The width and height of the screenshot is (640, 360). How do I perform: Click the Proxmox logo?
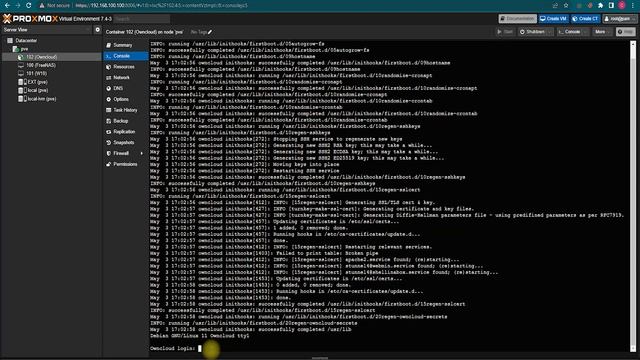point(30,19)
